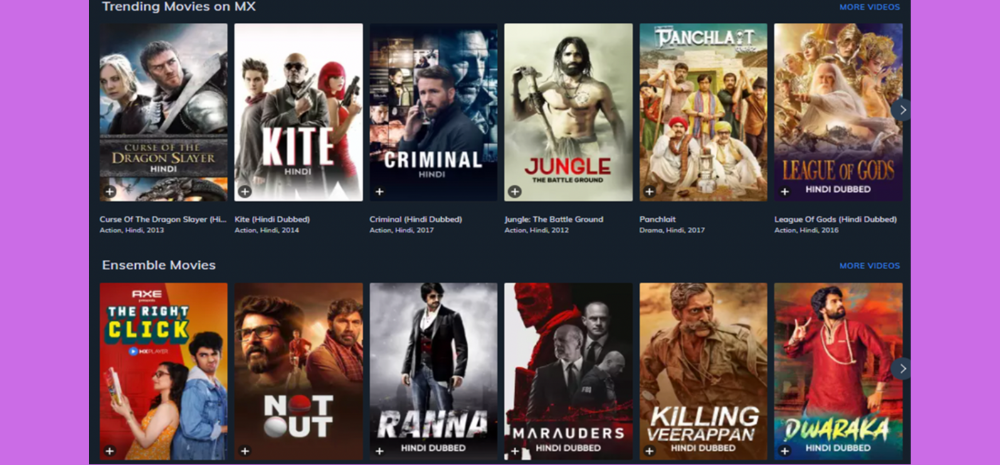Add League of Gods to watchlist
This screenshot has height=465, width=1000.
point(784,191)
